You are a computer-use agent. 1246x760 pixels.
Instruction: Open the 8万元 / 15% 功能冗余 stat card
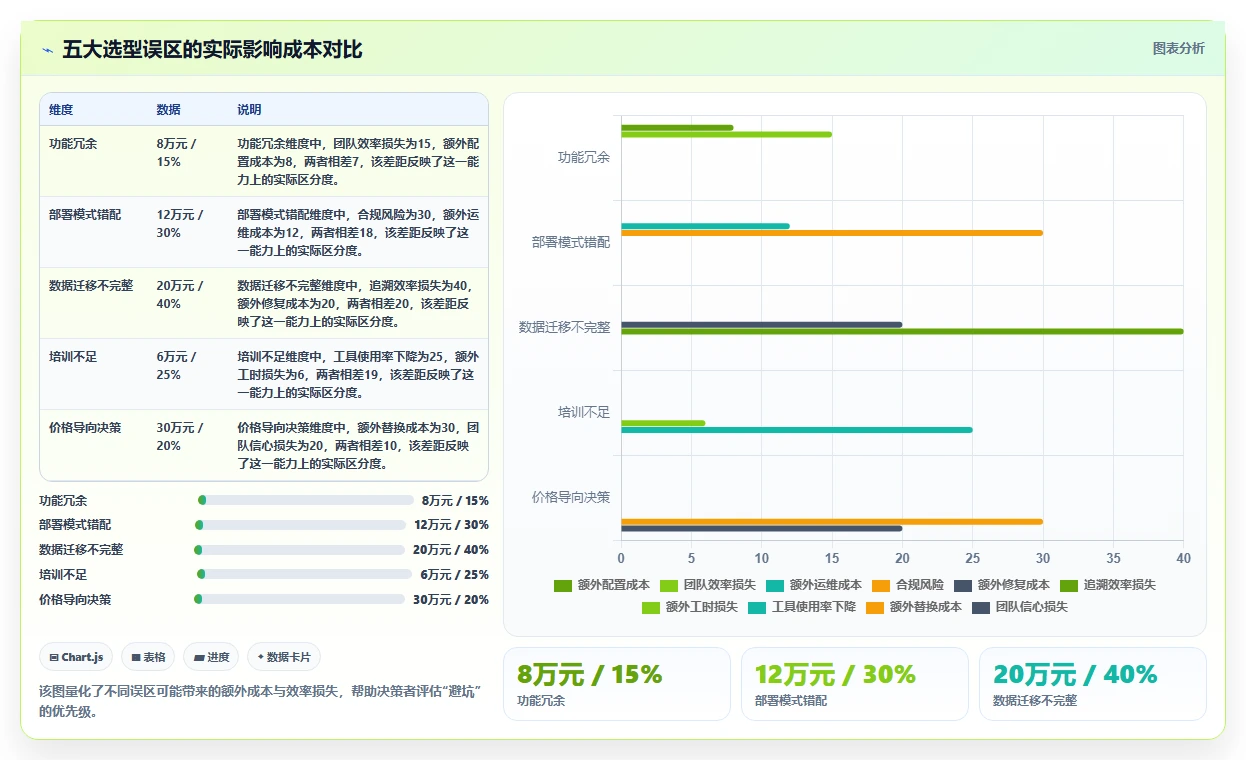click(x=617, y=683)
